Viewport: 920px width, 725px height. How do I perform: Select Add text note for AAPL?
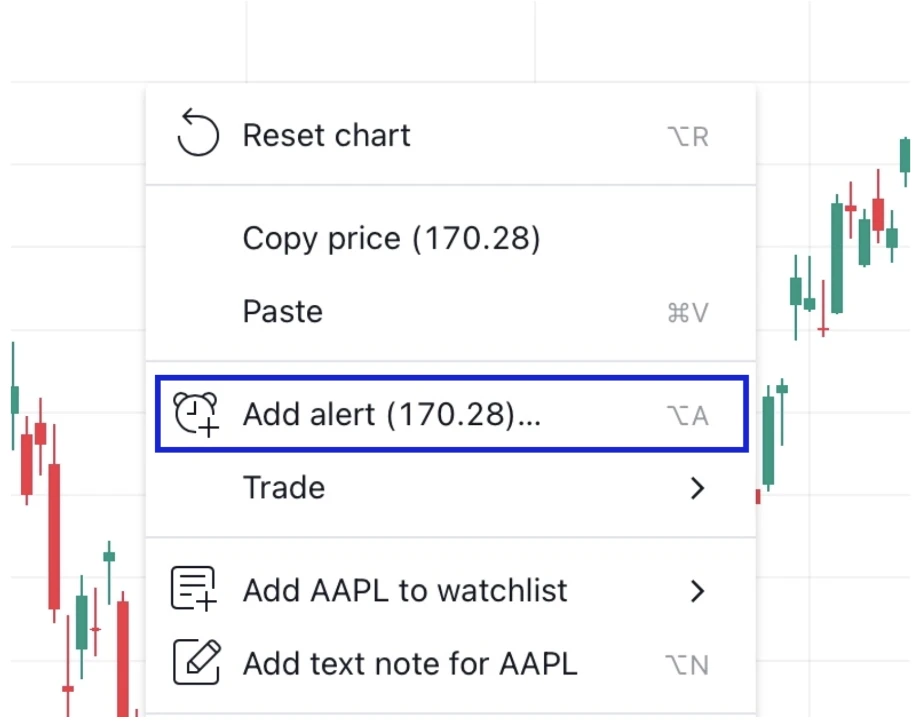(409, 663)
